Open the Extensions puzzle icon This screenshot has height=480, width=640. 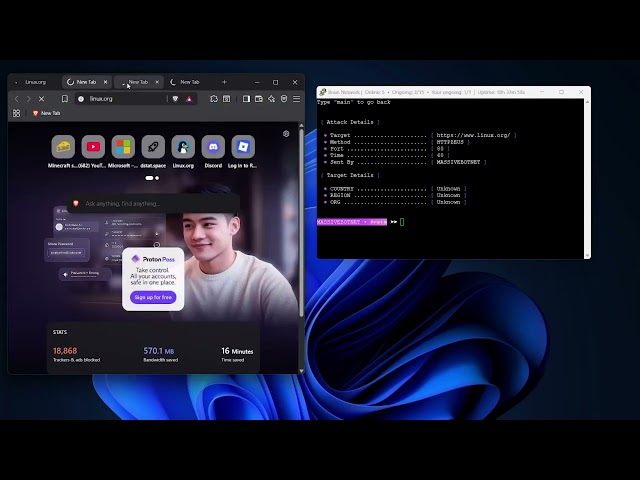(214, 99)
